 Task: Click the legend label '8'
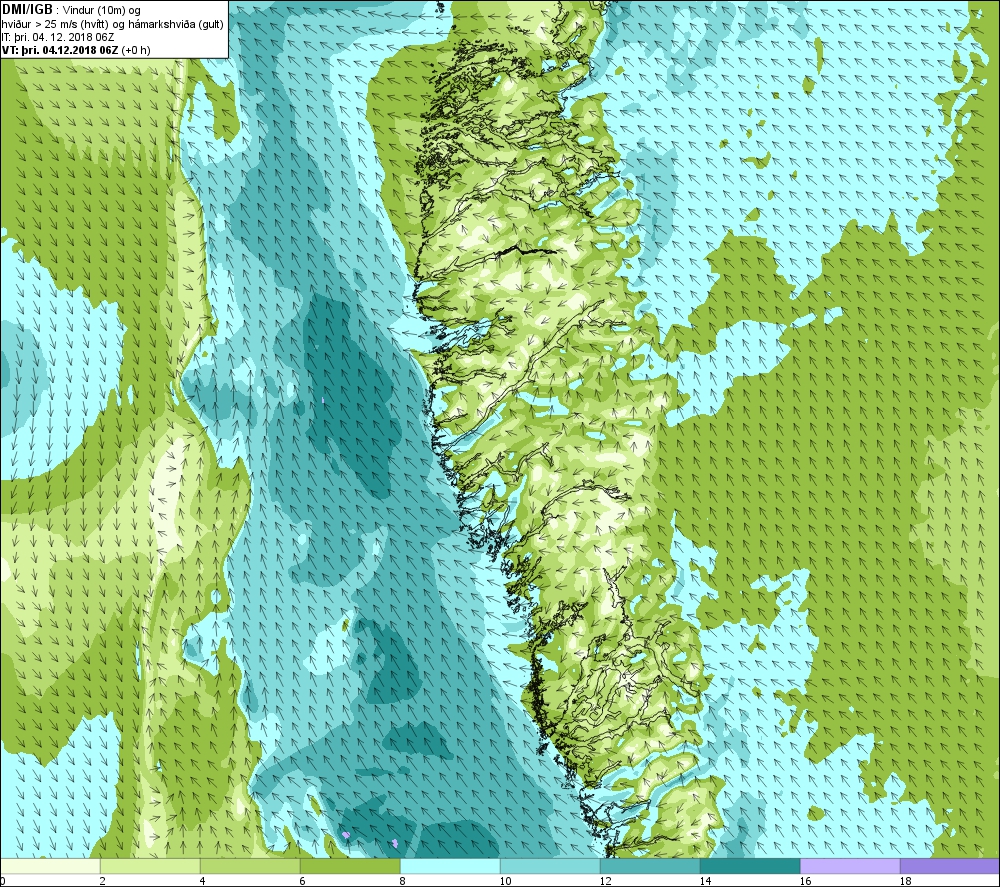coord(402,881)
